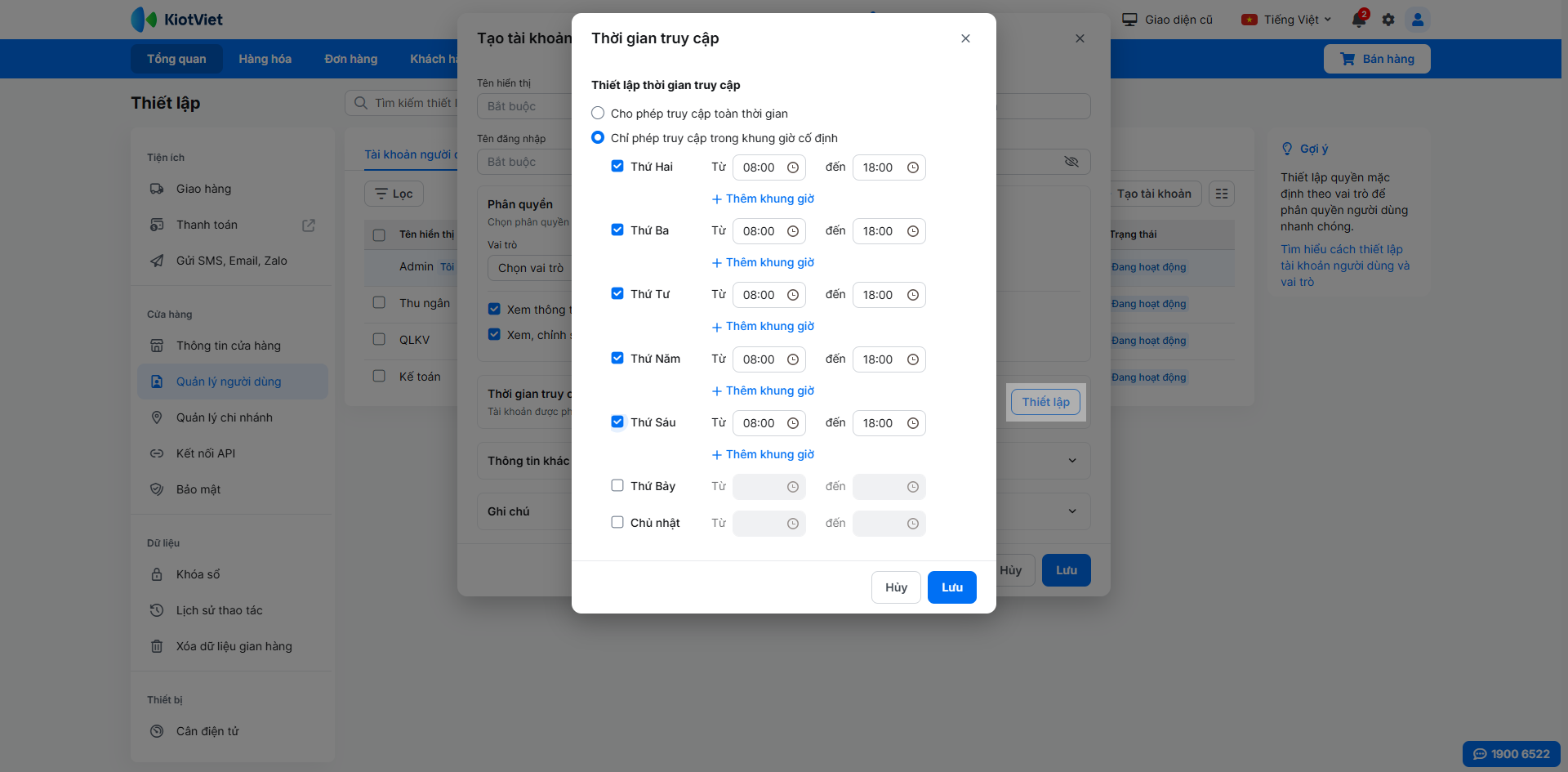The width and height of the screenshot is (1568, 772).
Task: Open the Thứ Sáu start time clock picker
Action: click(x=793, y=423)
